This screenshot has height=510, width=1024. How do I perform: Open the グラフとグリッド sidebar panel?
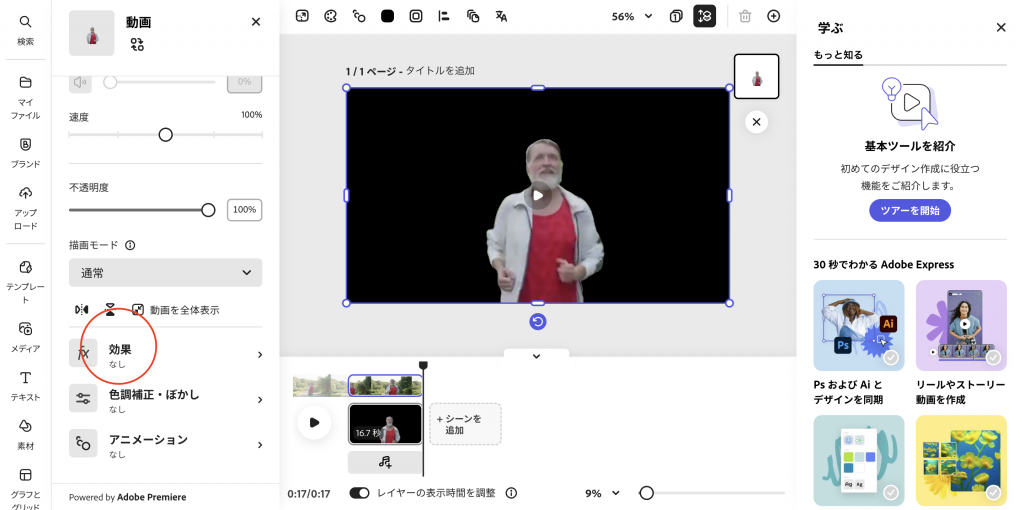click(25, 488)
